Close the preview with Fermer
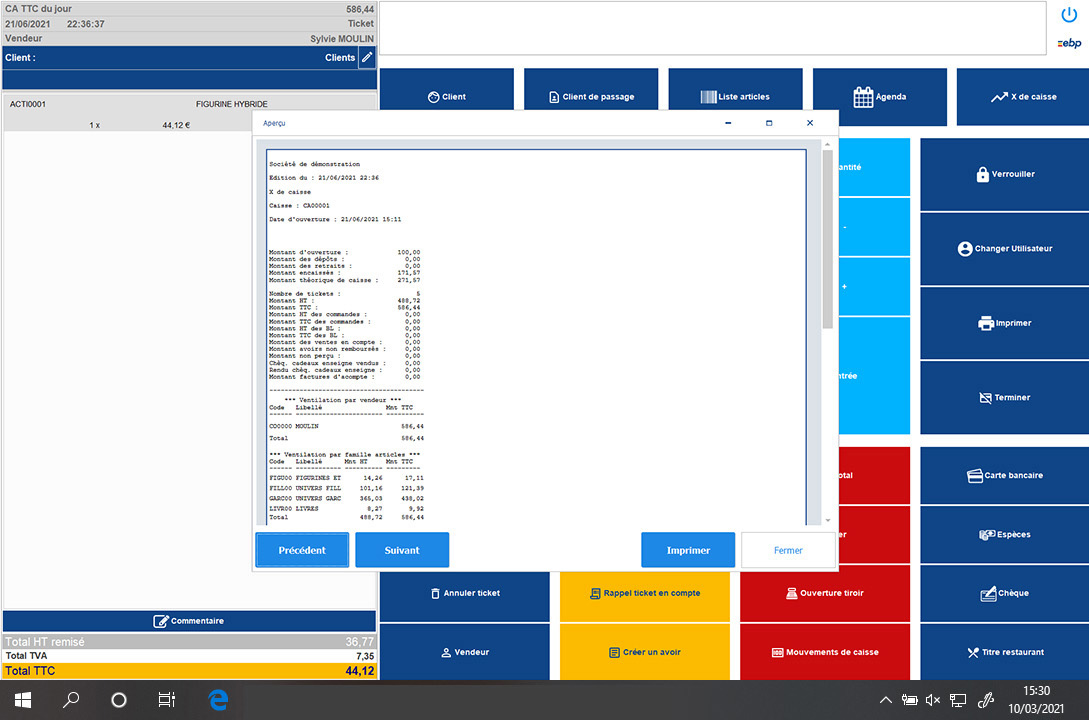 pos(788,549)
